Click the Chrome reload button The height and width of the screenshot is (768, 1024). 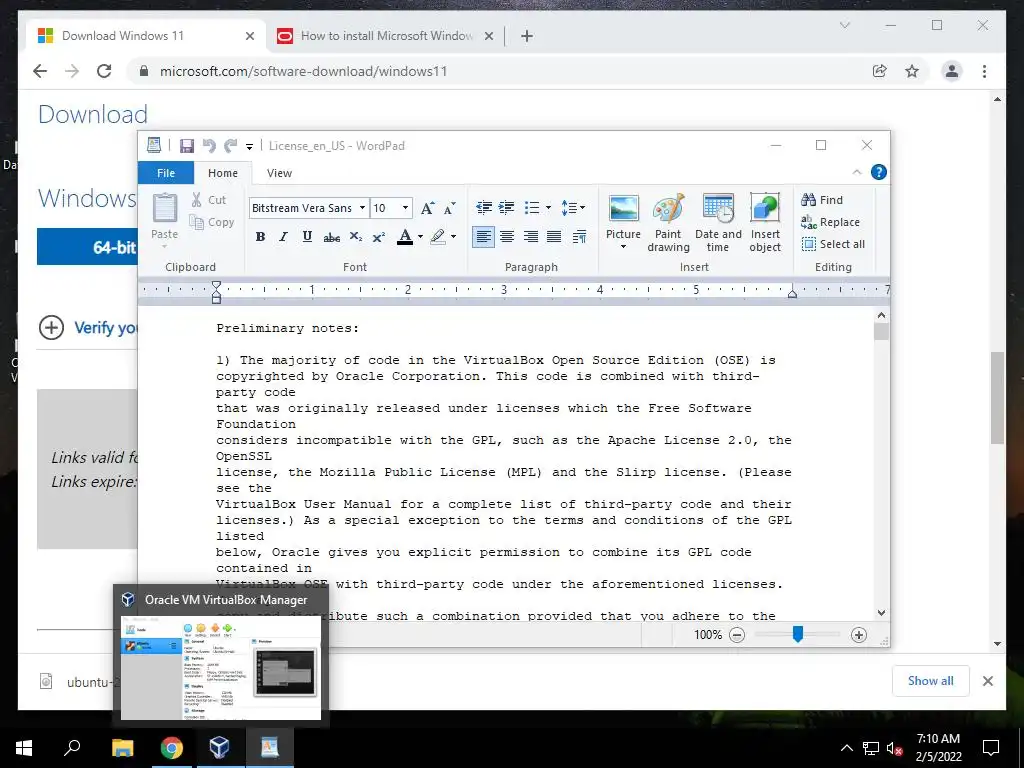104,71
